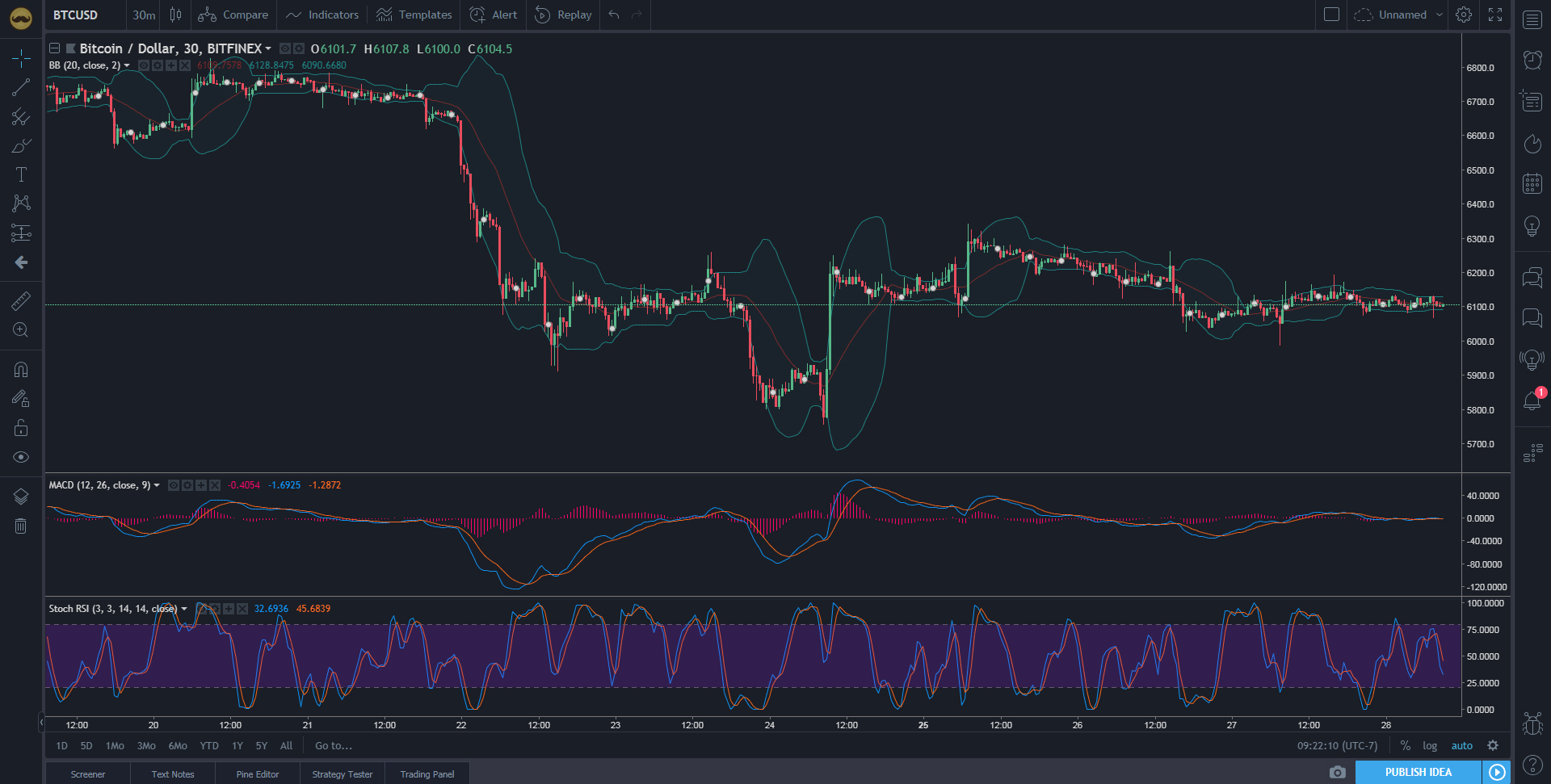
Task: Select the measure ruler tool
Action: (x=20, y=300)
